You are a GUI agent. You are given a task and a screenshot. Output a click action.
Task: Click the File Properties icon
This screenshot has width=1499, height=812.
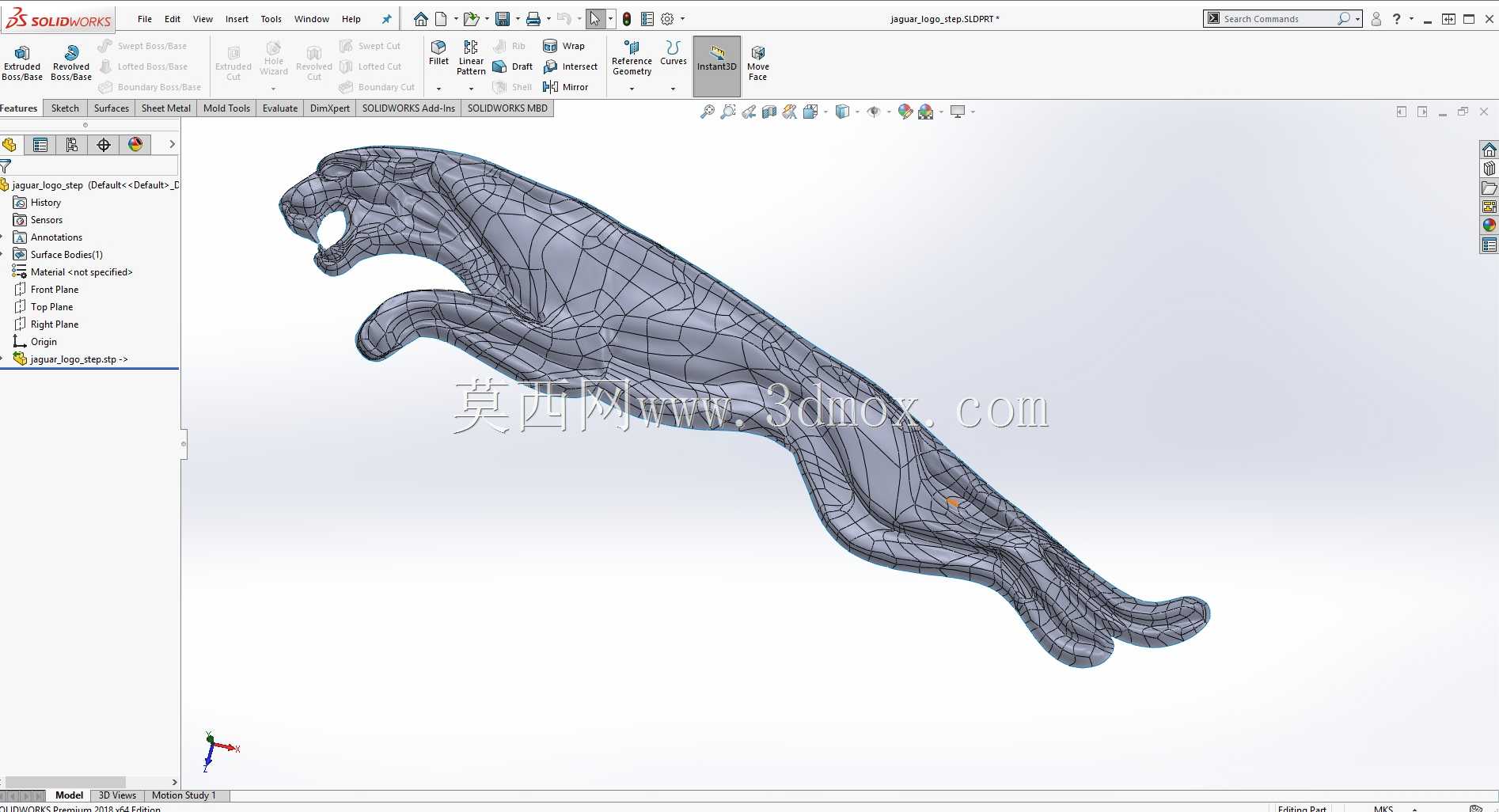(x=647, y=19)
